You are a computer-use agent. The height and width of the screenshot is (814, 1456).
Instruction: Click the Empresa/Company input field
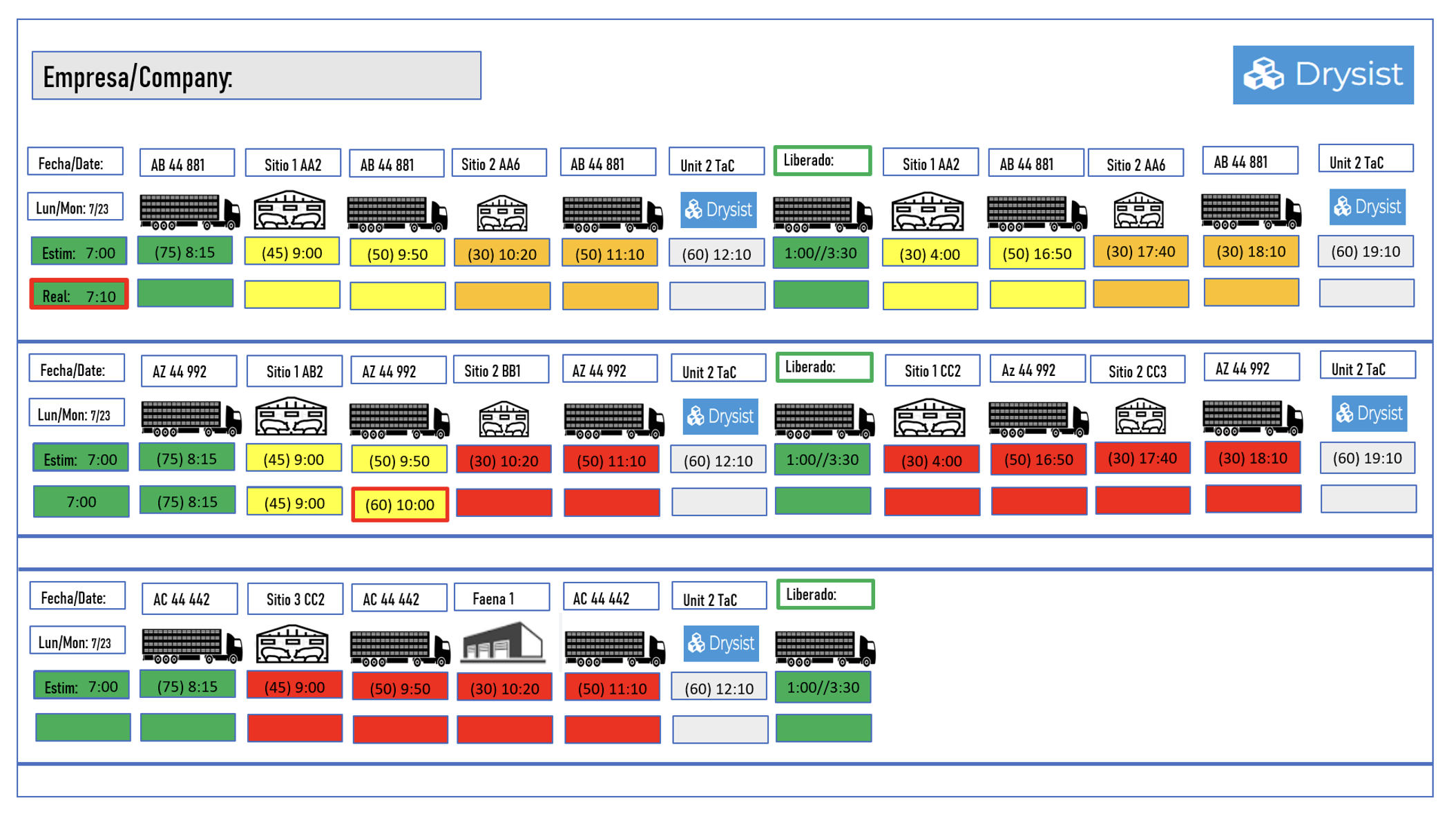(x=256, y=75)
